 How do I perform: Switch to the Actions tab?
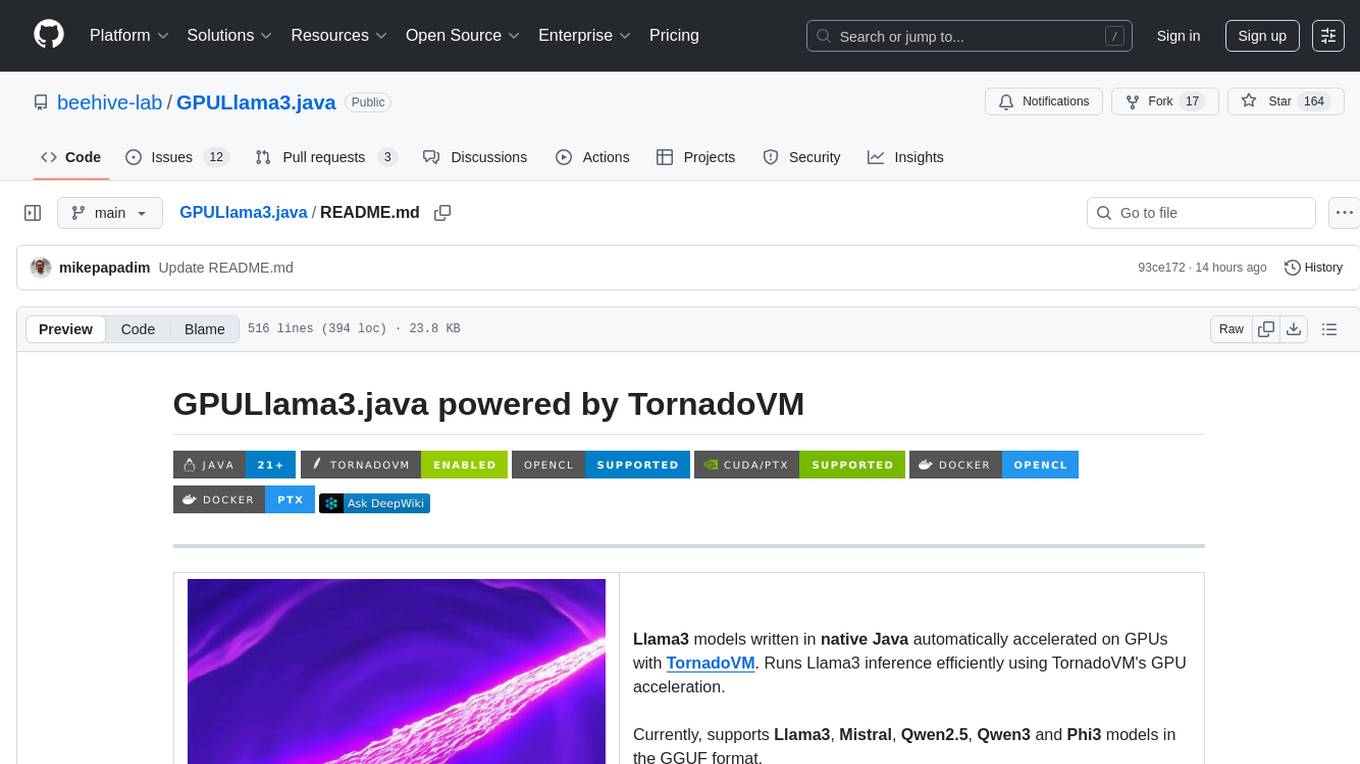click(593, 157)
